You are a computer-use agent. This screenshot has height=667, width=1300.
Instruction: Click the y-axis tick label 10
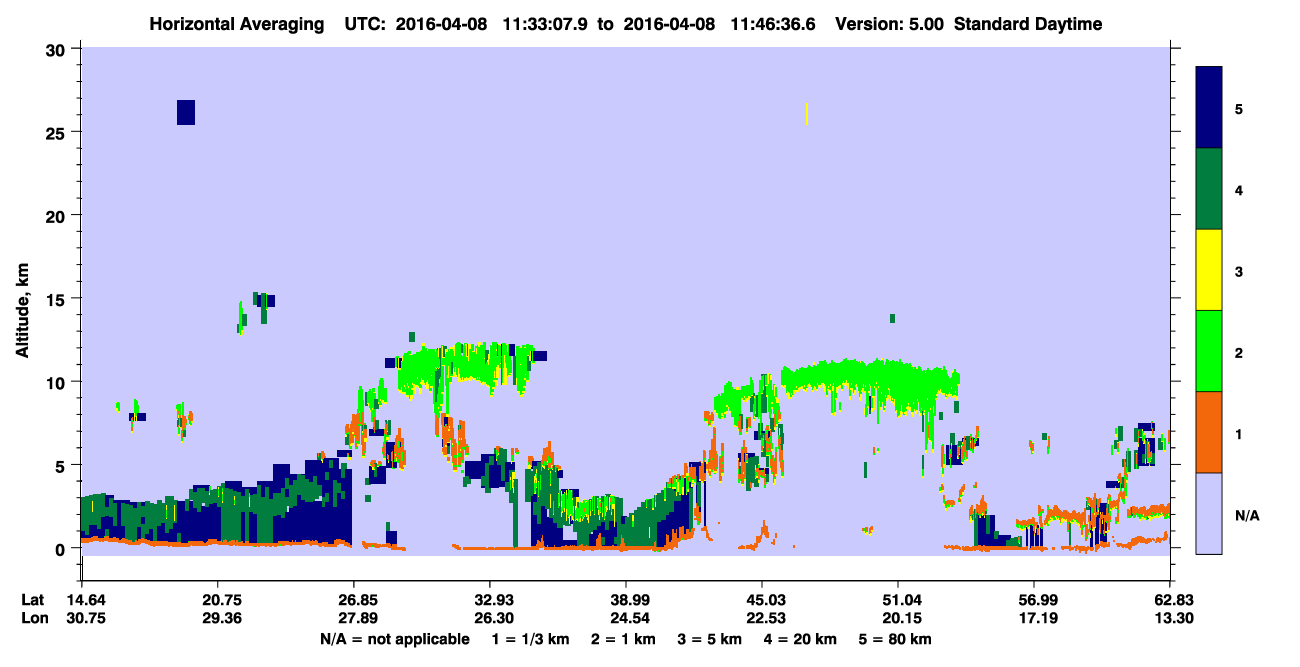[x=56, y=382]
